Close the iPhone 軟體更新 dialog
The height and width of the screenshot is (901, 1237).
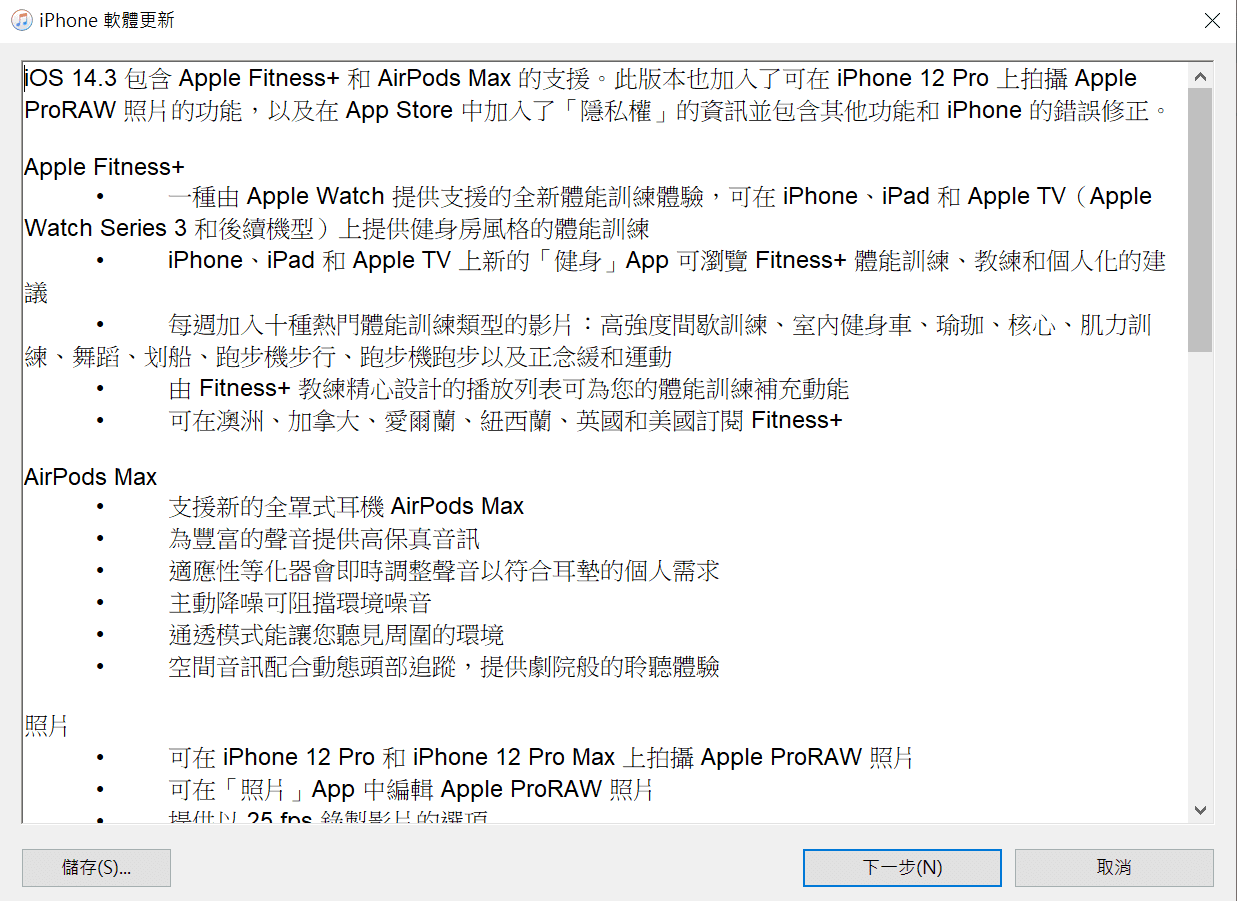[x=1211, y=20]
